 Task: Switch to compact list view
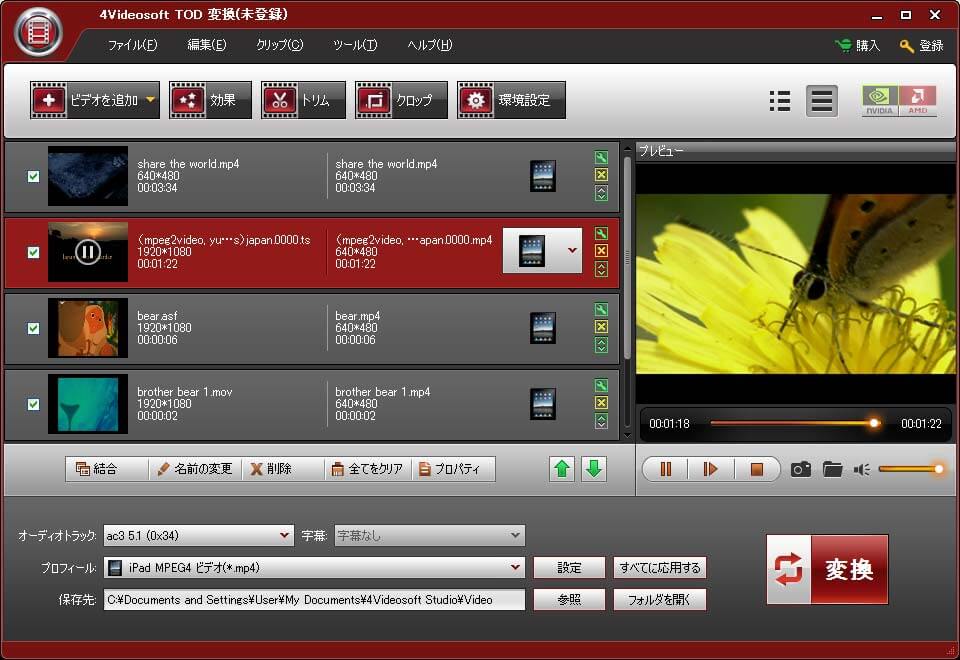pyautogui.click(x=779, y=101)
